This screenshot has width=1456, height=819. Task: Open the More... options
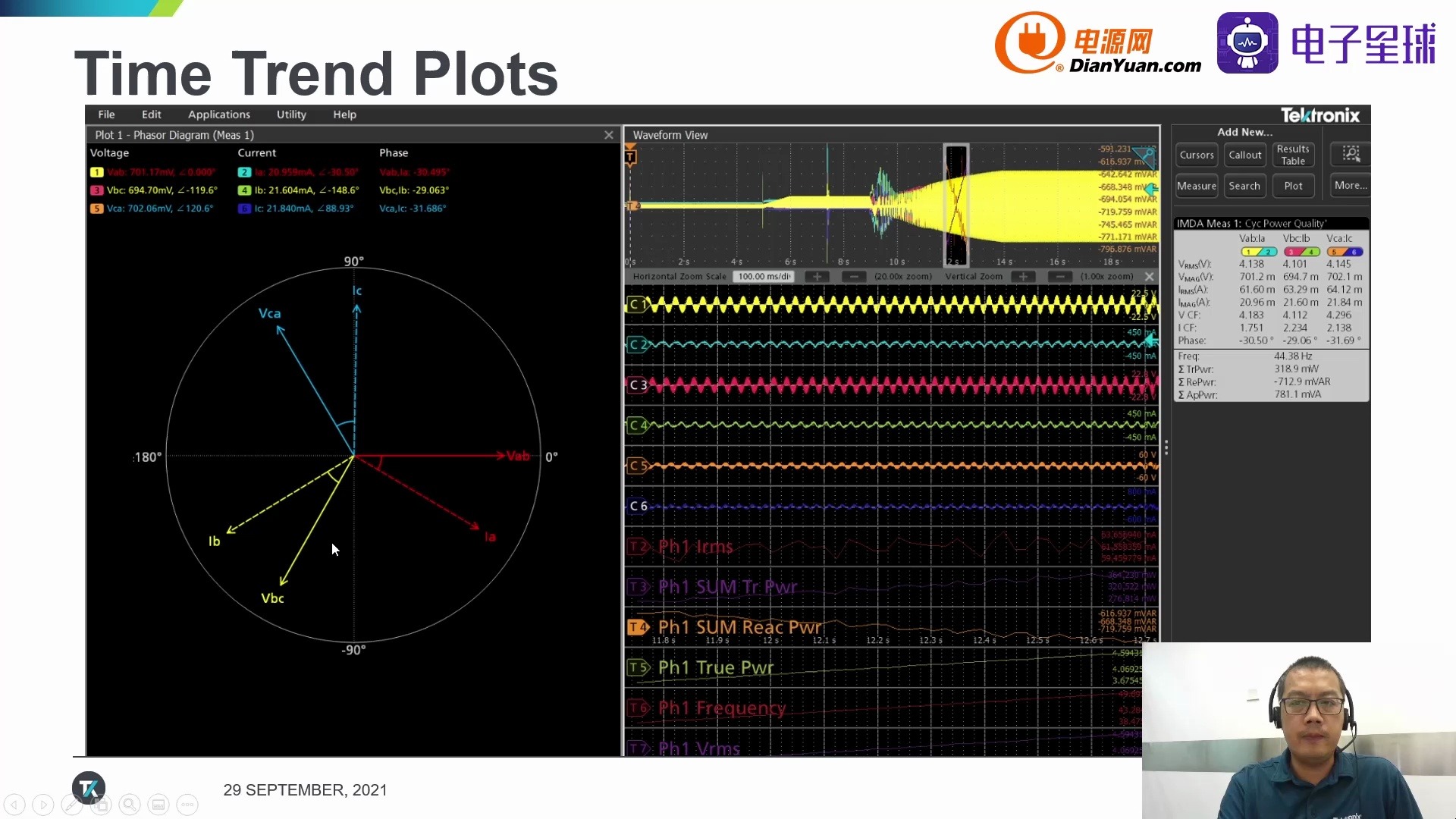(x=1351, y=186)
